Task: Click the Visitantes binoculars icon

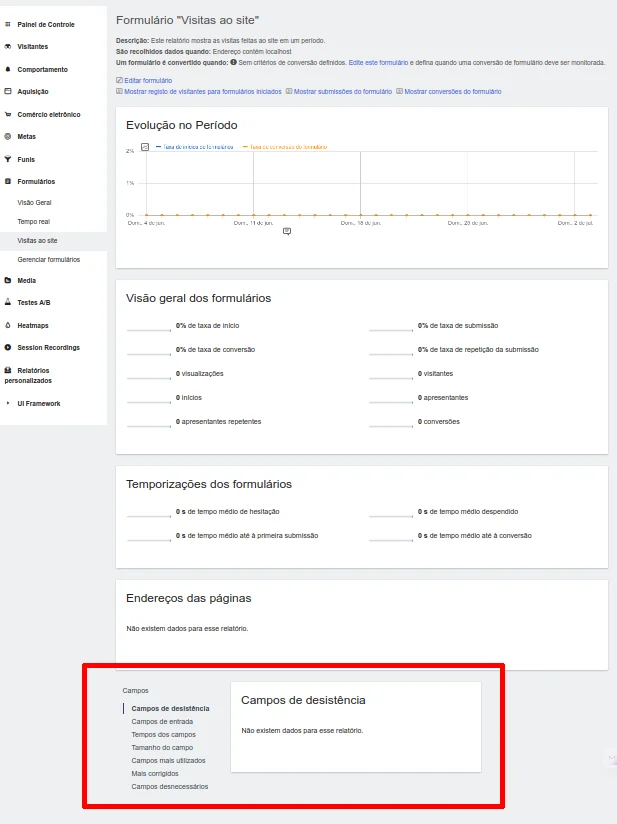Action: coord(8,47)
